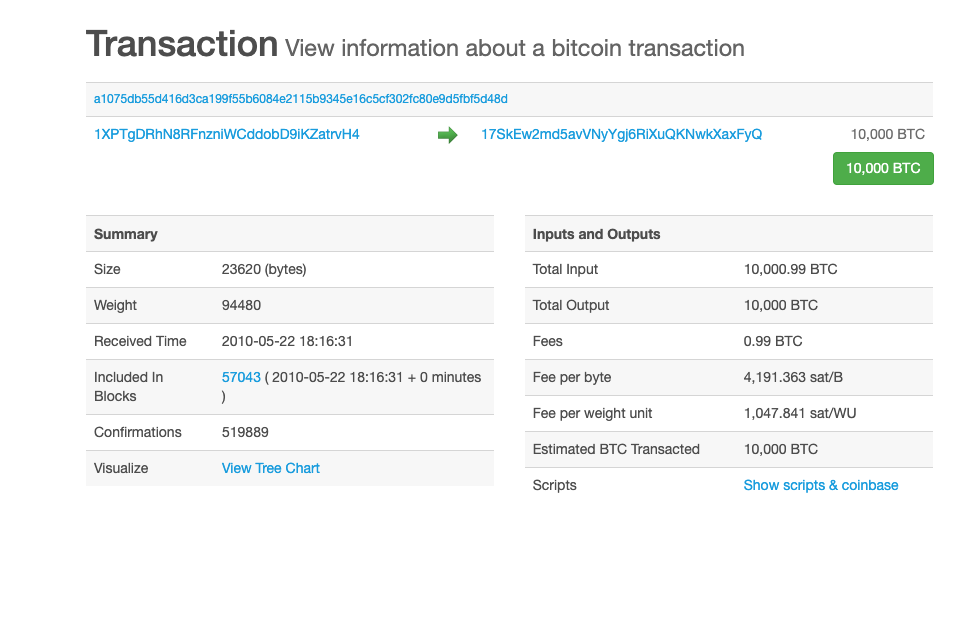
Task: Click the green arrow between addresses
Action: point(447,135)
